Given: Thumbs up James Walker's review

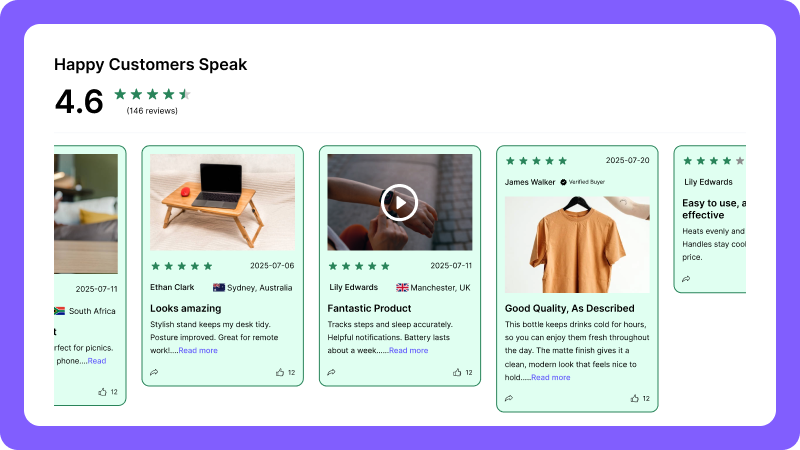Looking at the screenshot, I should [635, 398].
